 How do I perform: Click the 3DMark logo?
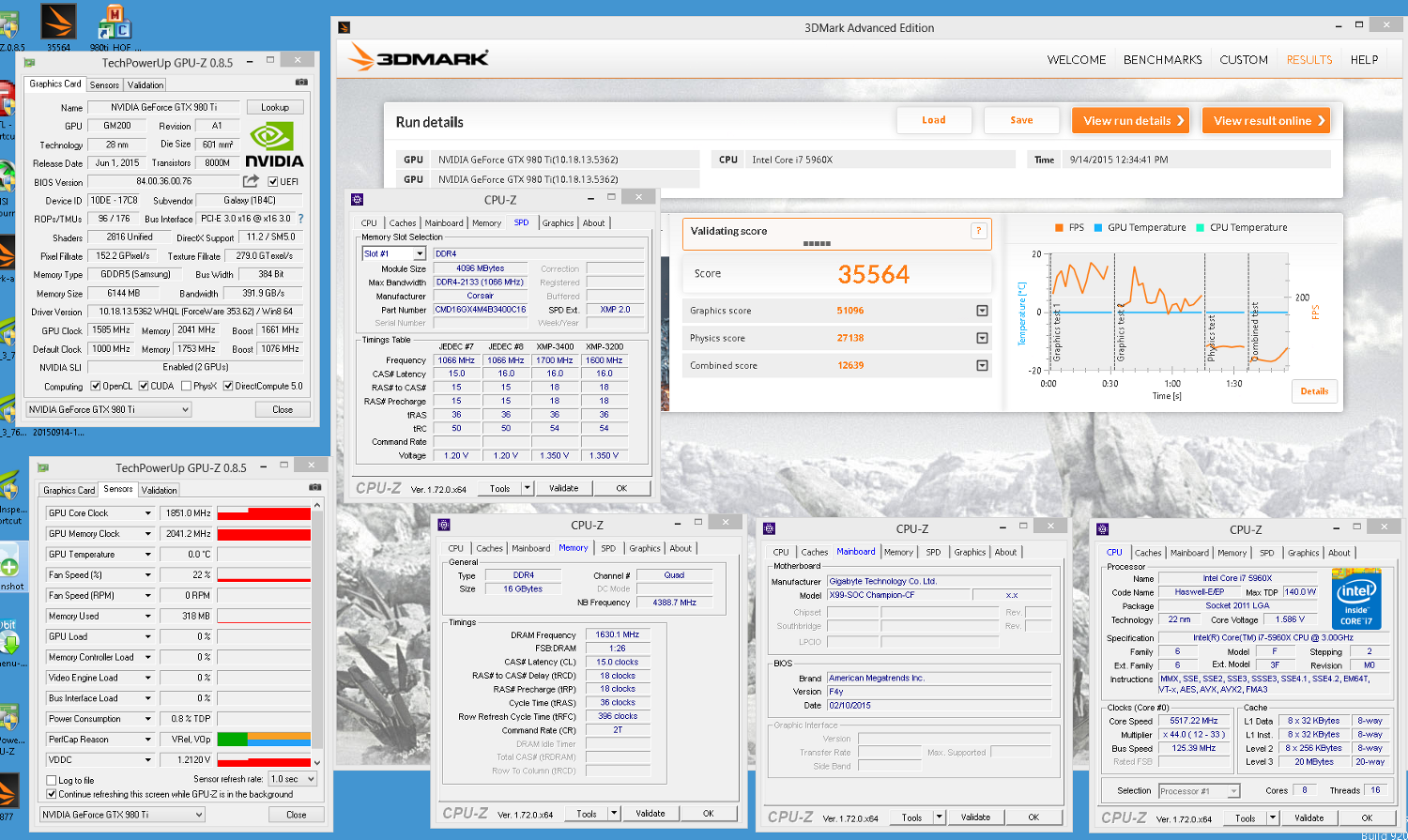point(419,57)
